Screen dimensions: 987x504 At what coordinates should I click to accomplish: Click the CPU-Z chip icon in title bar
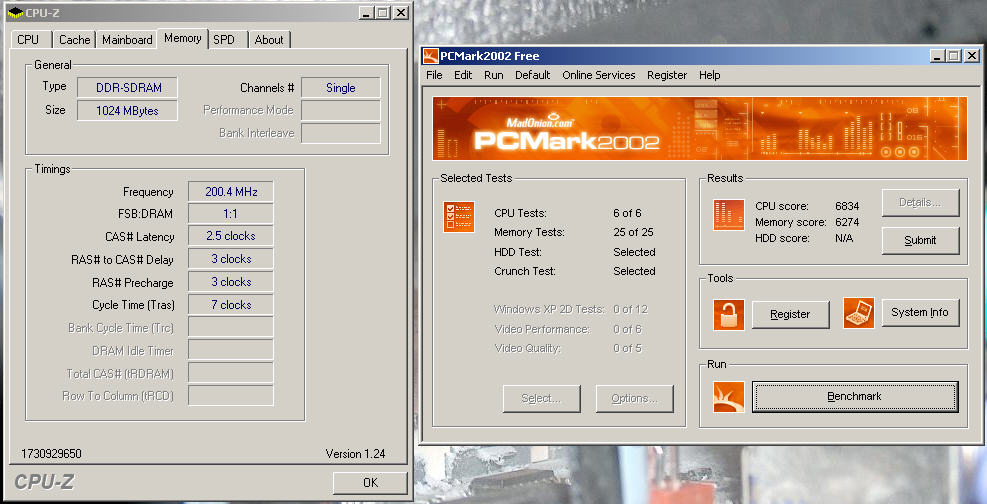click(15, 12)
